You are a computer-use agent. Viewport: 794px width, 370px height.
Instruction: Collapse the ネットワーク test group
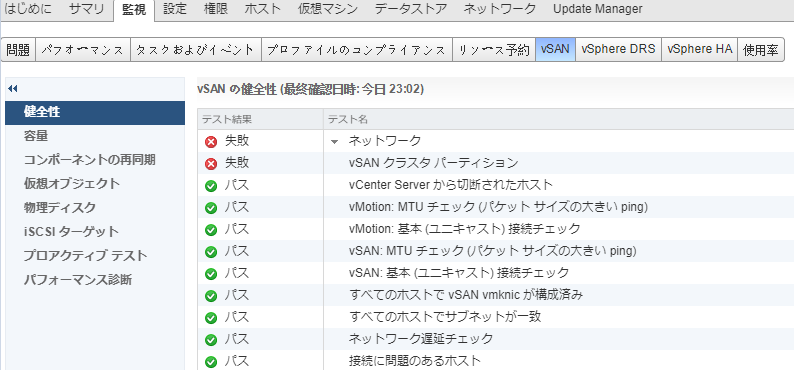pyautogui.click(x=334, y=142)
